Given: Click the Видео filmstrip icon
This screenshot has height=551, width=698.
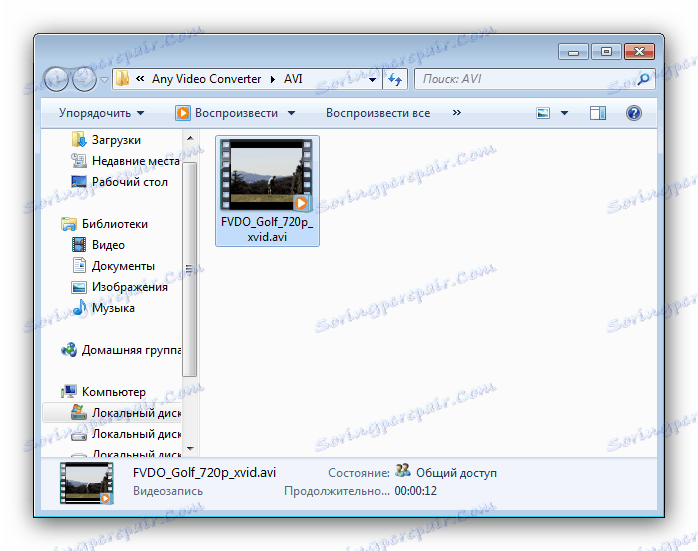Looking at the screenshot, I should point(79,244).
